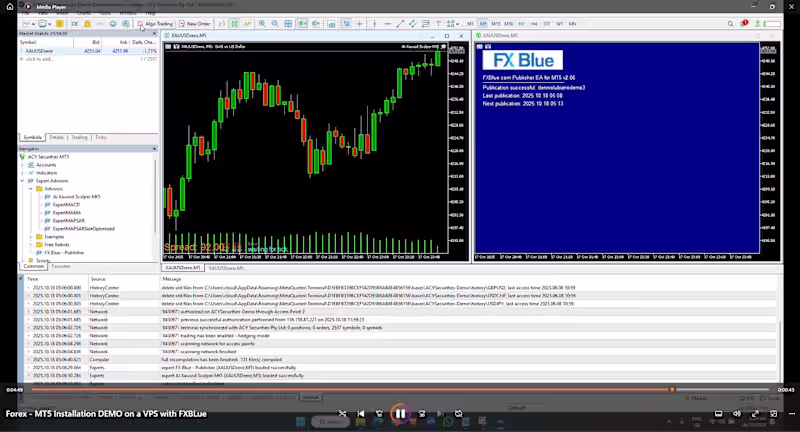Click the yellow Market Watch toolbar icon
Viewport: 800px width, 432px height.
tap(60, 24)
